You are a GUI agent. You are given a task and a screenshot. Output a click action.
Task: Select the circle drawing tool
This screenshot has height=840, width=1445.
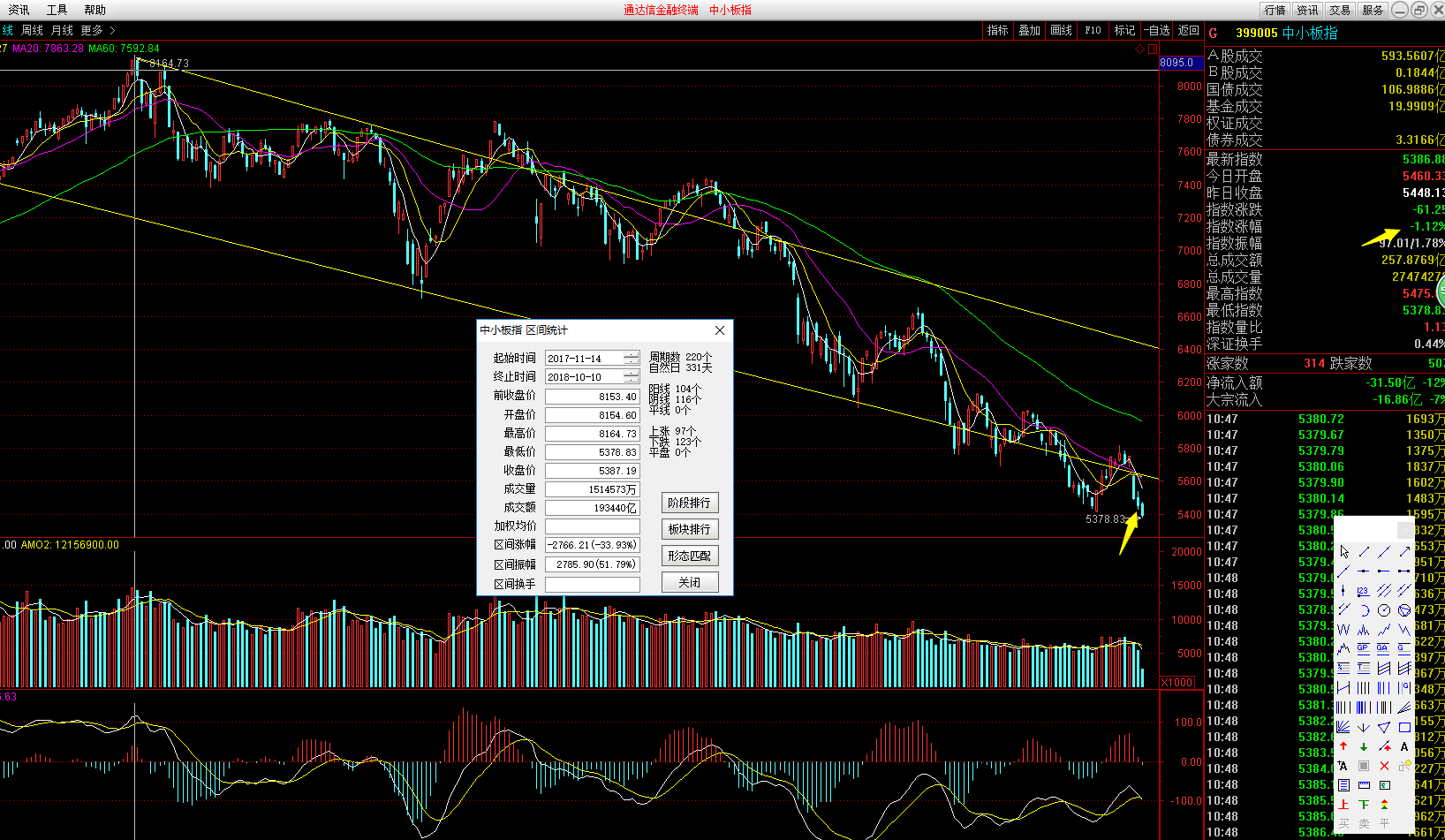tap(1384, 610)
